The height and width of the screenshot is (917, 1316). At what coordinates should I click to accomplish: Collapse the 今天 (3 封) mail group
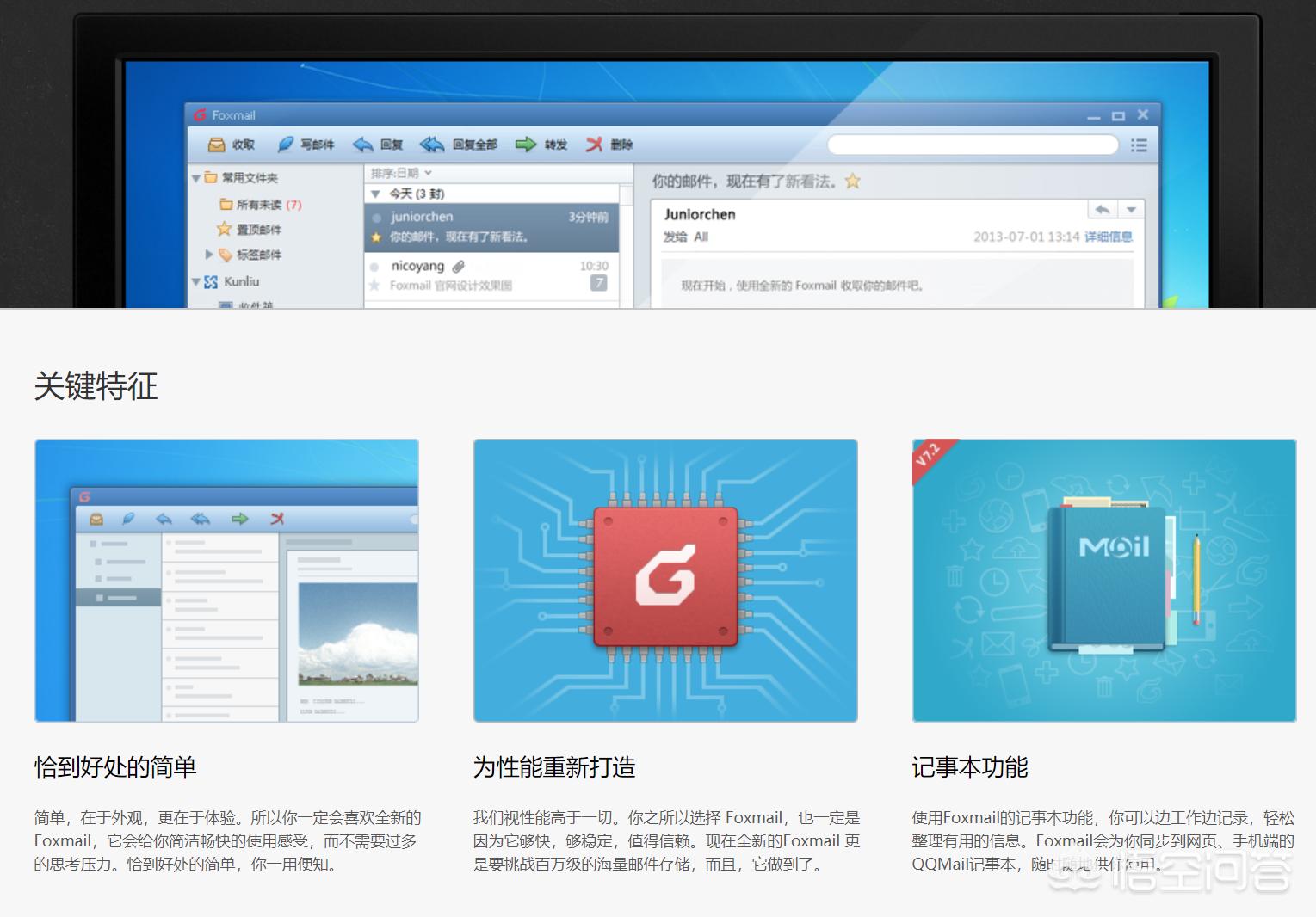[375, 194]
